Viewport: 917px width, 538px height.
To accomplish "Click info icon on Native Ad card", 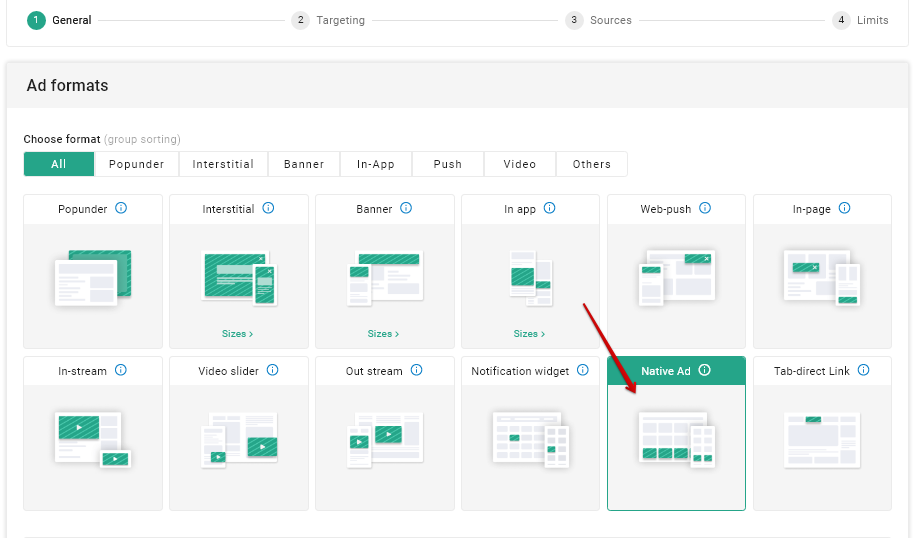I will coord(704,371).
